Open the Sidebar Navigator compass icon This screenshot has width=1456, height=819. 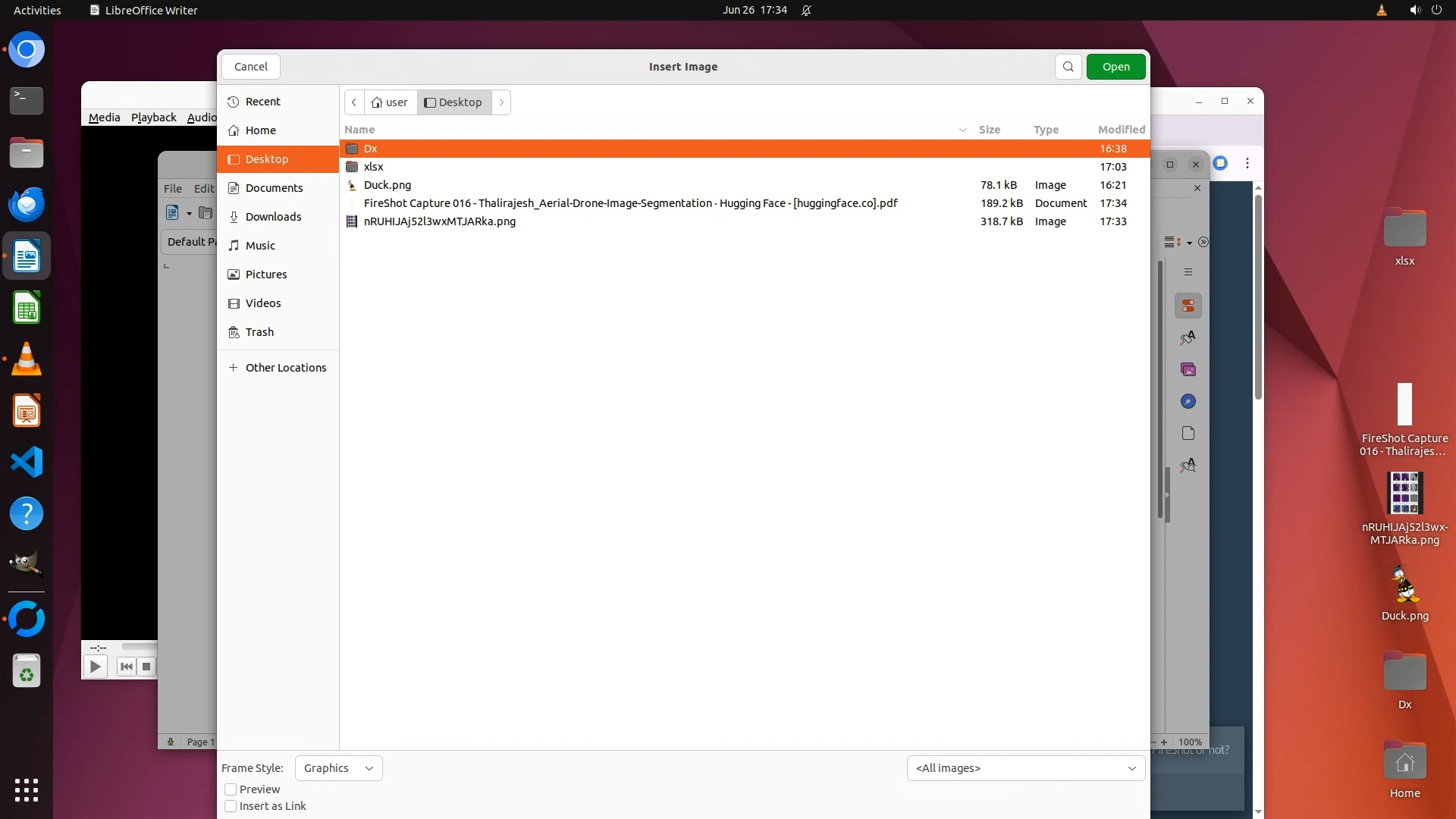tap(1188, 401)
